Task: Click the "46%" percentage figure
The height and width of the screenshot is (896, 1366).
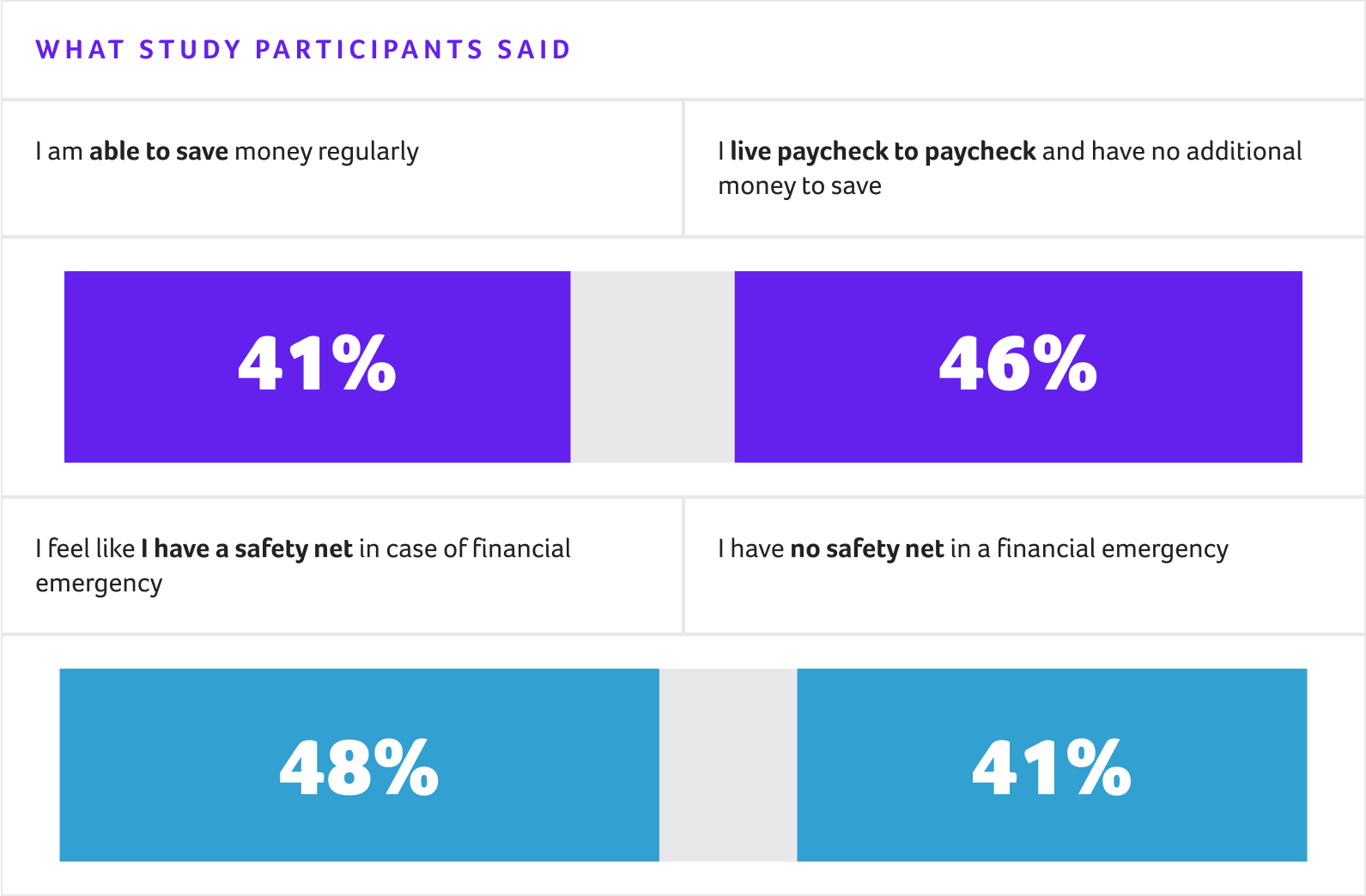Action: click(x=1018, y=364)
